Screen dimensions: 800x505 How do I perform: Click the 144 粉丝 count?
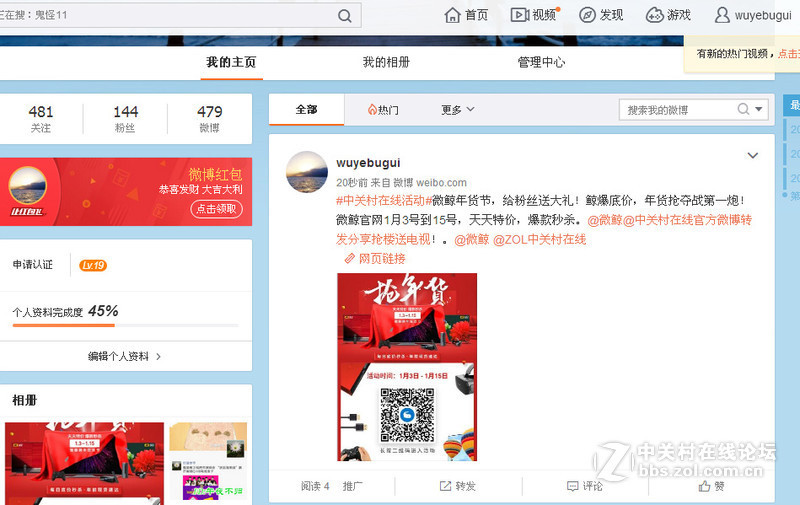(126, 118)
